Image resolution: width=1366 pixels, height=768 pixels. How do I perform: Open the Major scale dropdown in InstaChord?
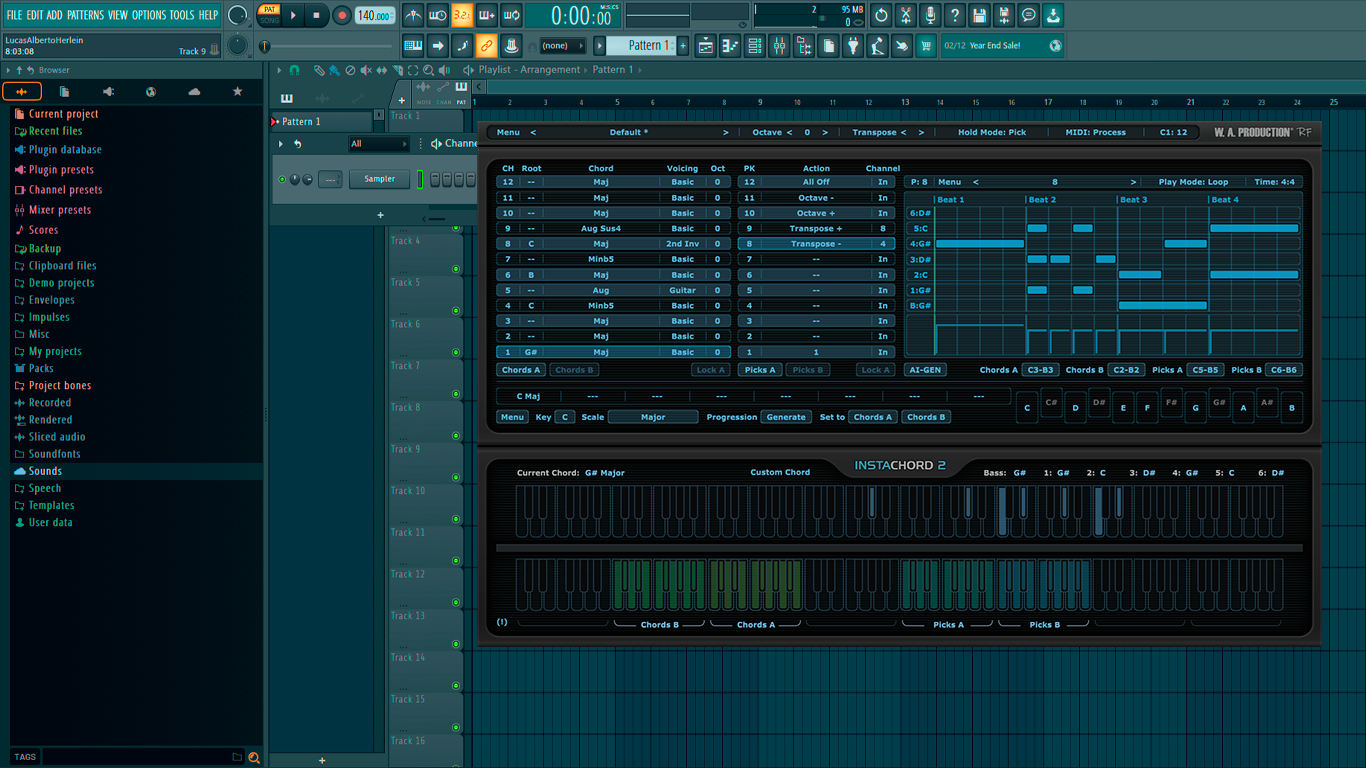(x=653, y=417)
